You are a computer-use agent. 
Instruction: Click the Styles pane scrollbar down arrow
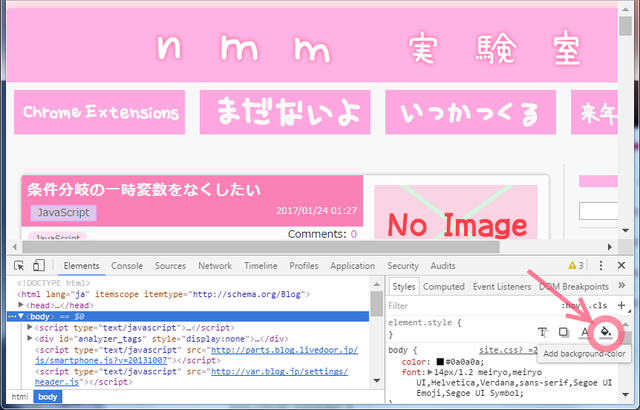tap(625, 394)
